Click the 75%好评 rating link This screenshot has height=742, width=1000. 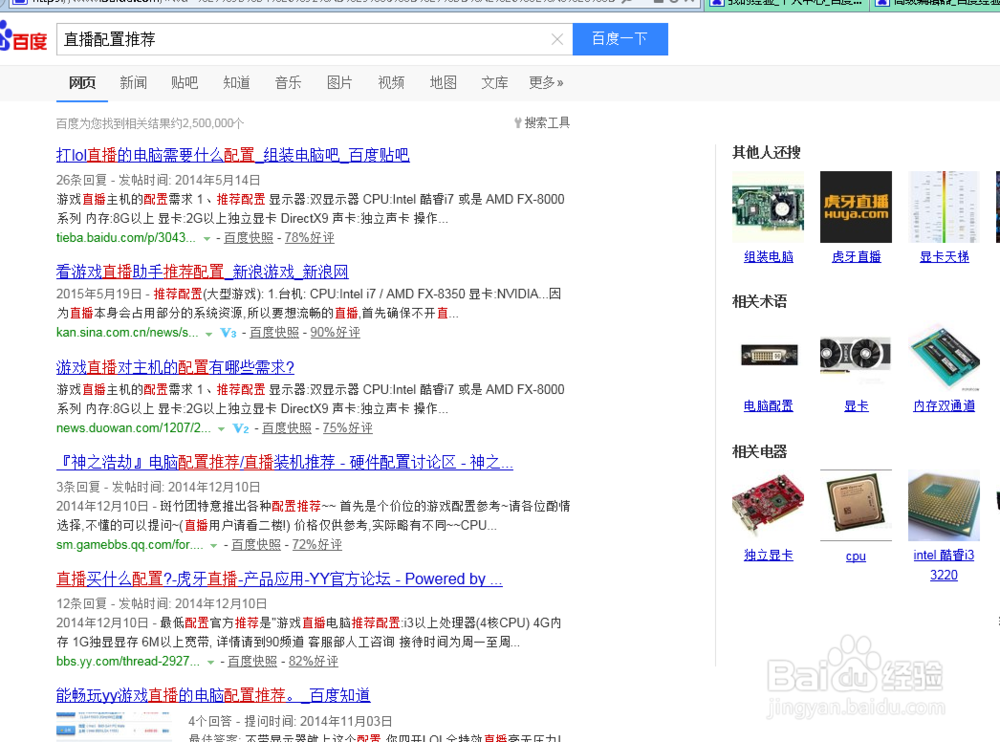[x=348, y=427]
